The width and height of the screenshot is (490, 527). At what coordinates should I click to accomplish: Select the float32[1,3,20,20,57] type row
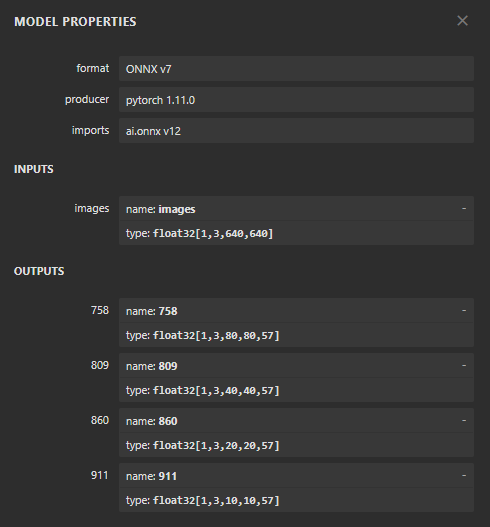pyautogui.click(x=296, y=445)
